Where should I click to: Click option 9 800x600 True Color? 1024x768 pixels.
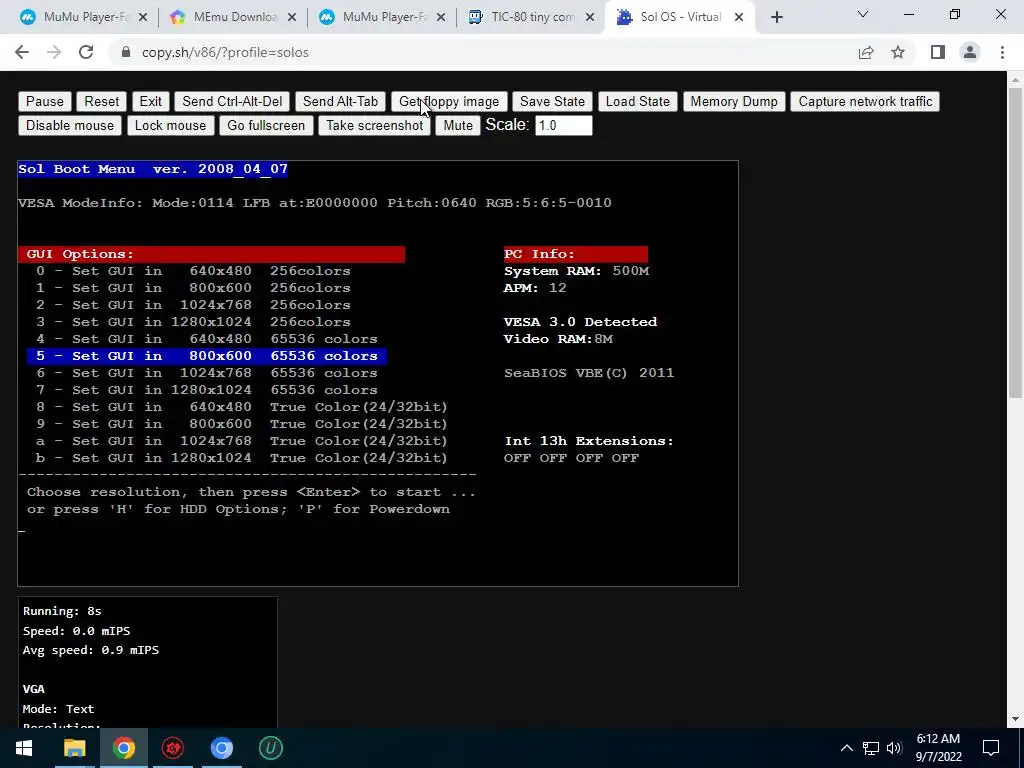coord(242,424)
